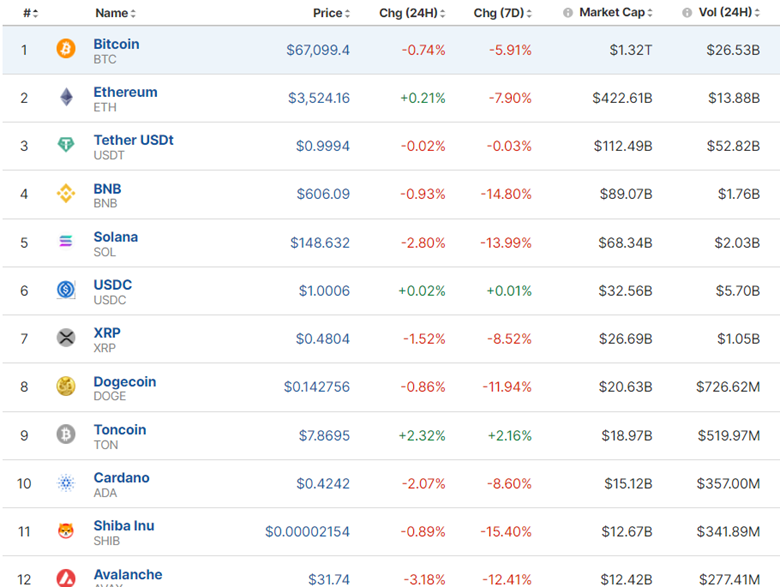Click Avalanche 24H change -3.18%
The image size is (780, 587).
tap(424, 580)
